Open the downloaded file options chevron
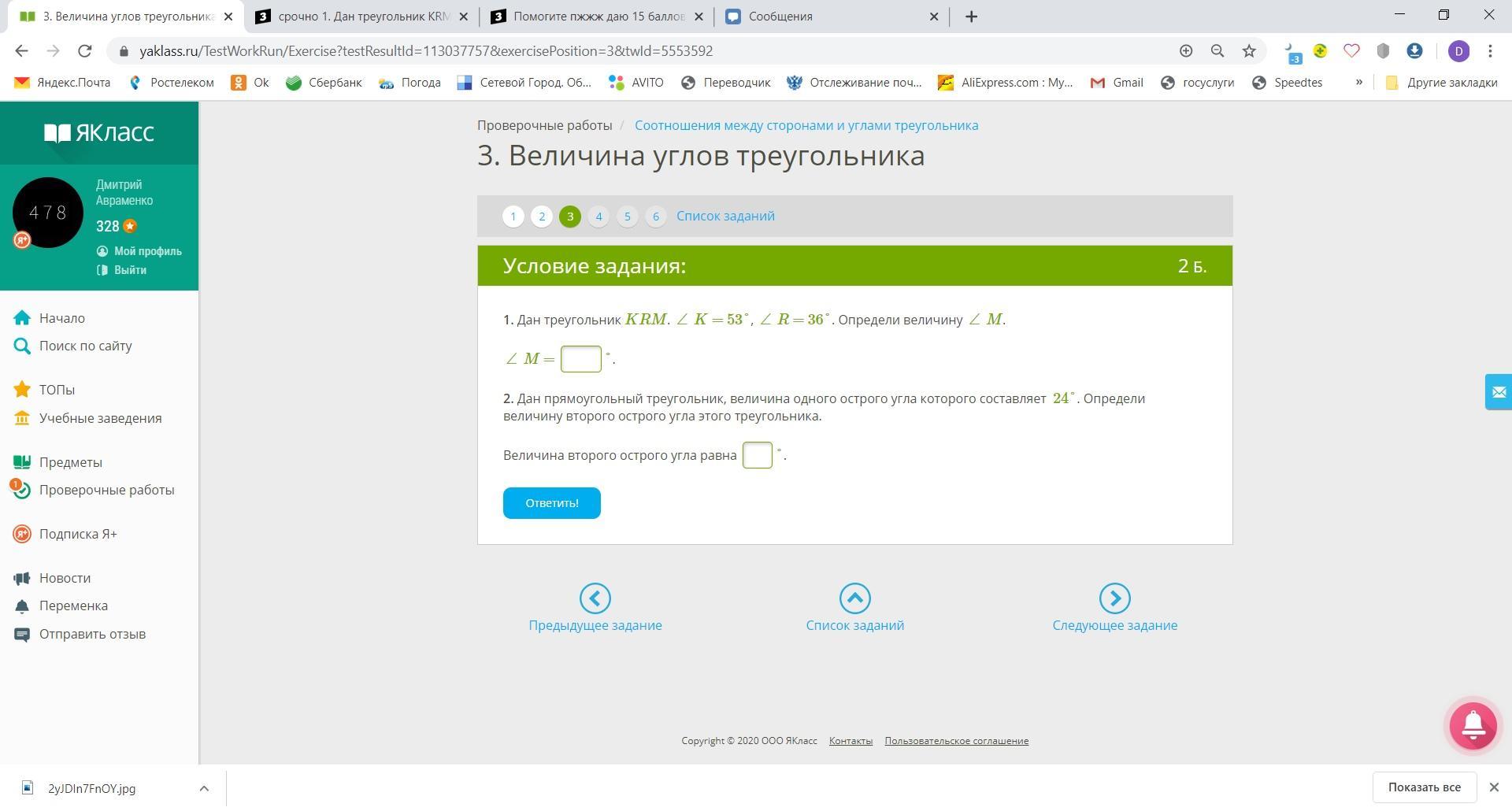This screenshot has height=811, width=1512. click(204, 788)
